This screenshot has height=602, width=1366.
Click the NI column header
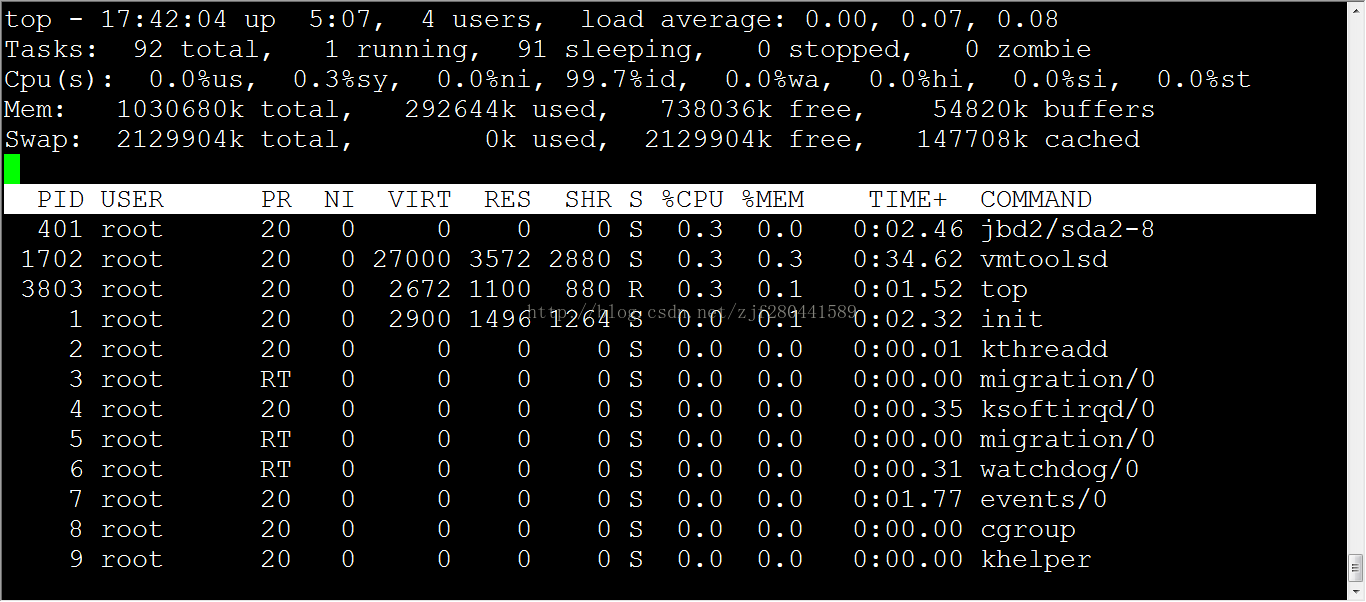click(340, 199)
